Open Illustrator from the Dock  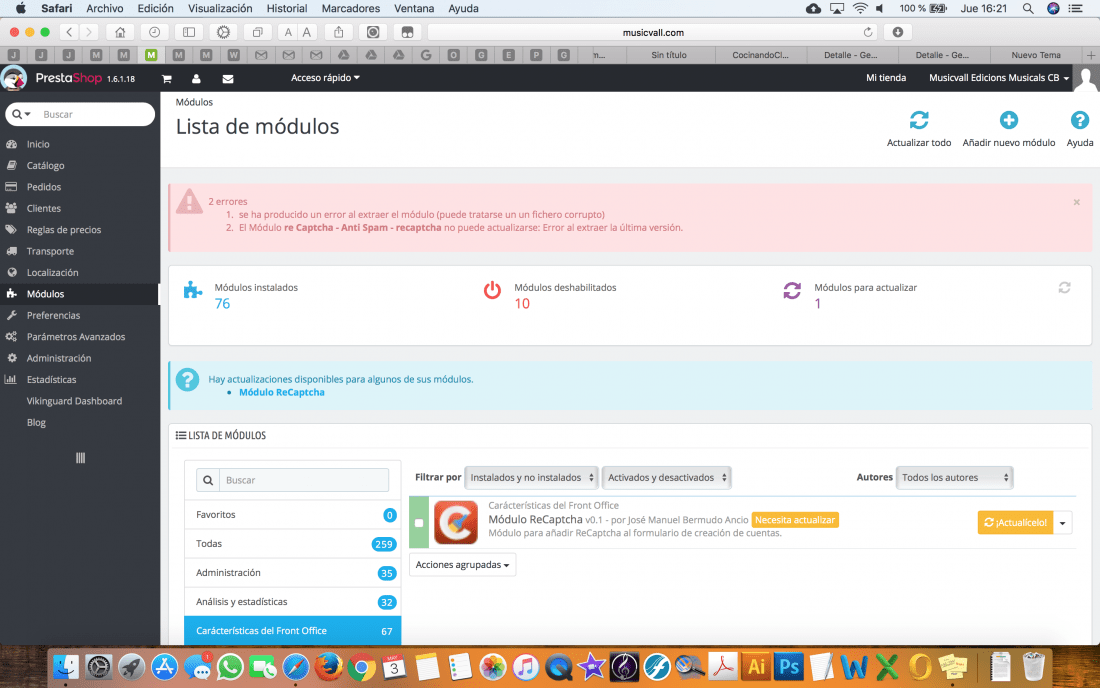point(756,666)
